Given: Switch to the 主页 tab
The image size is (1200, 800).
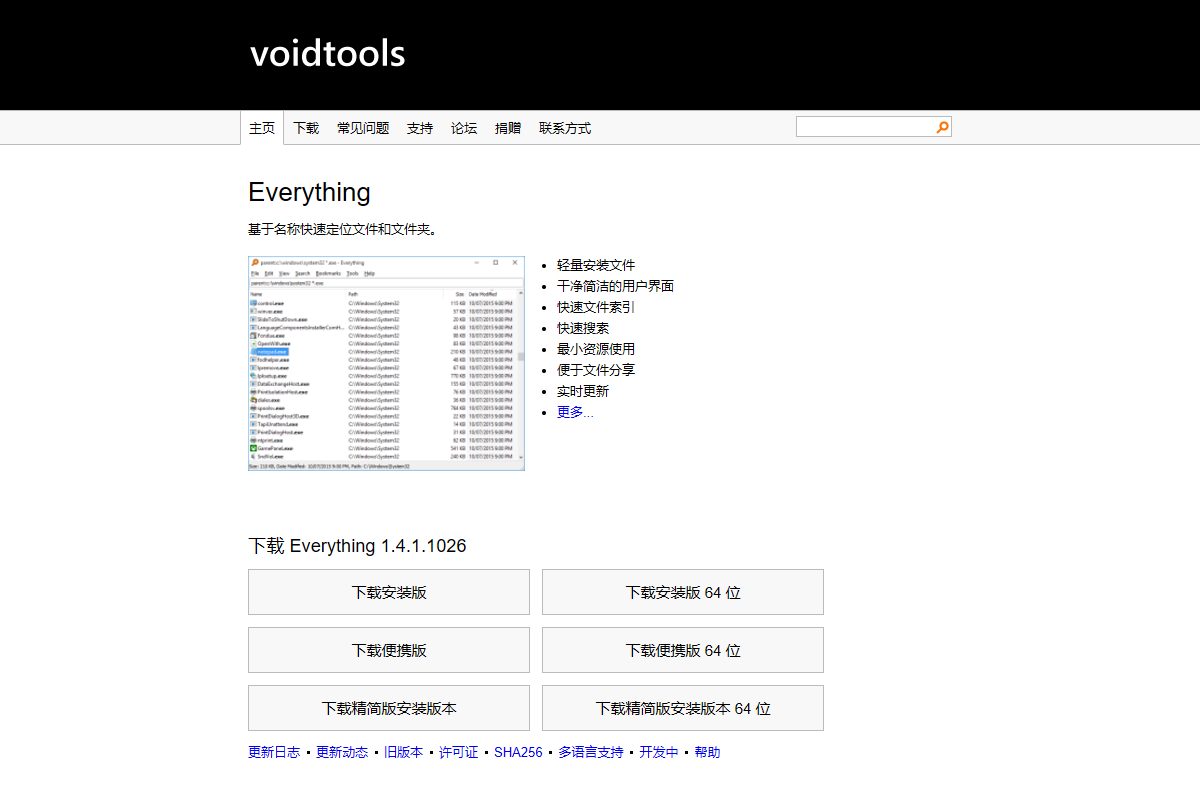Looking at the screenshot, I should pyautogui.click(x=262, y=127).
